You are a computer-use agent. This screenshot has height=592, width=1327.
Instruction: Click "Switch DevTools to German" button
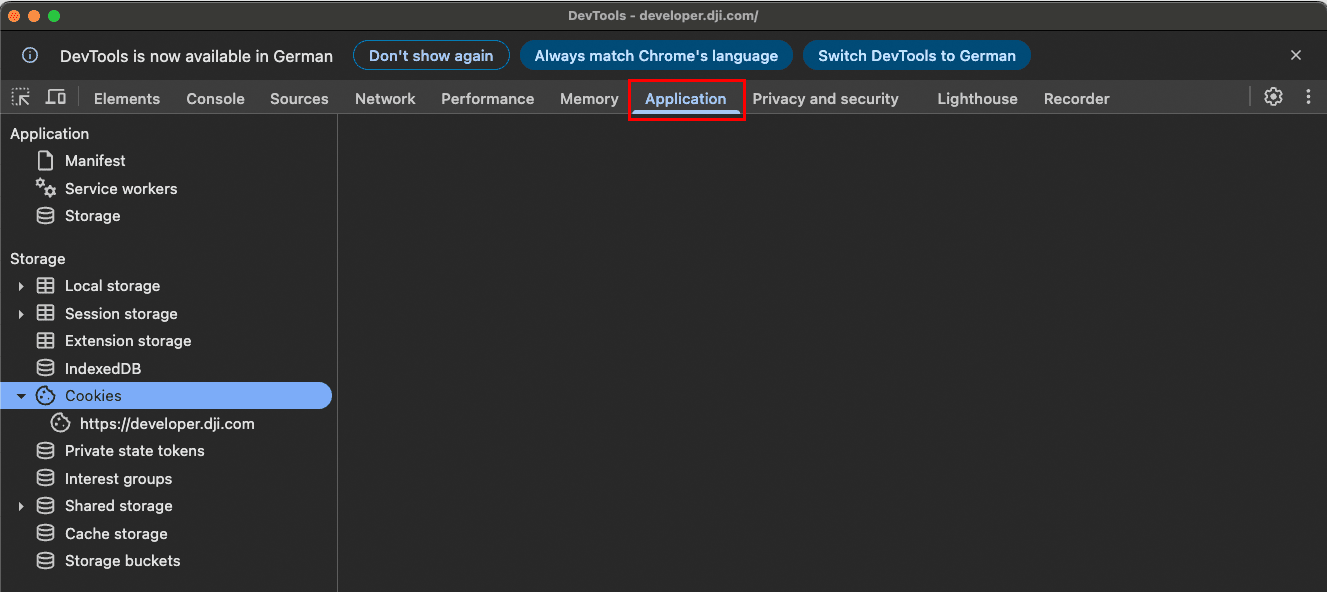coord(916,56)
